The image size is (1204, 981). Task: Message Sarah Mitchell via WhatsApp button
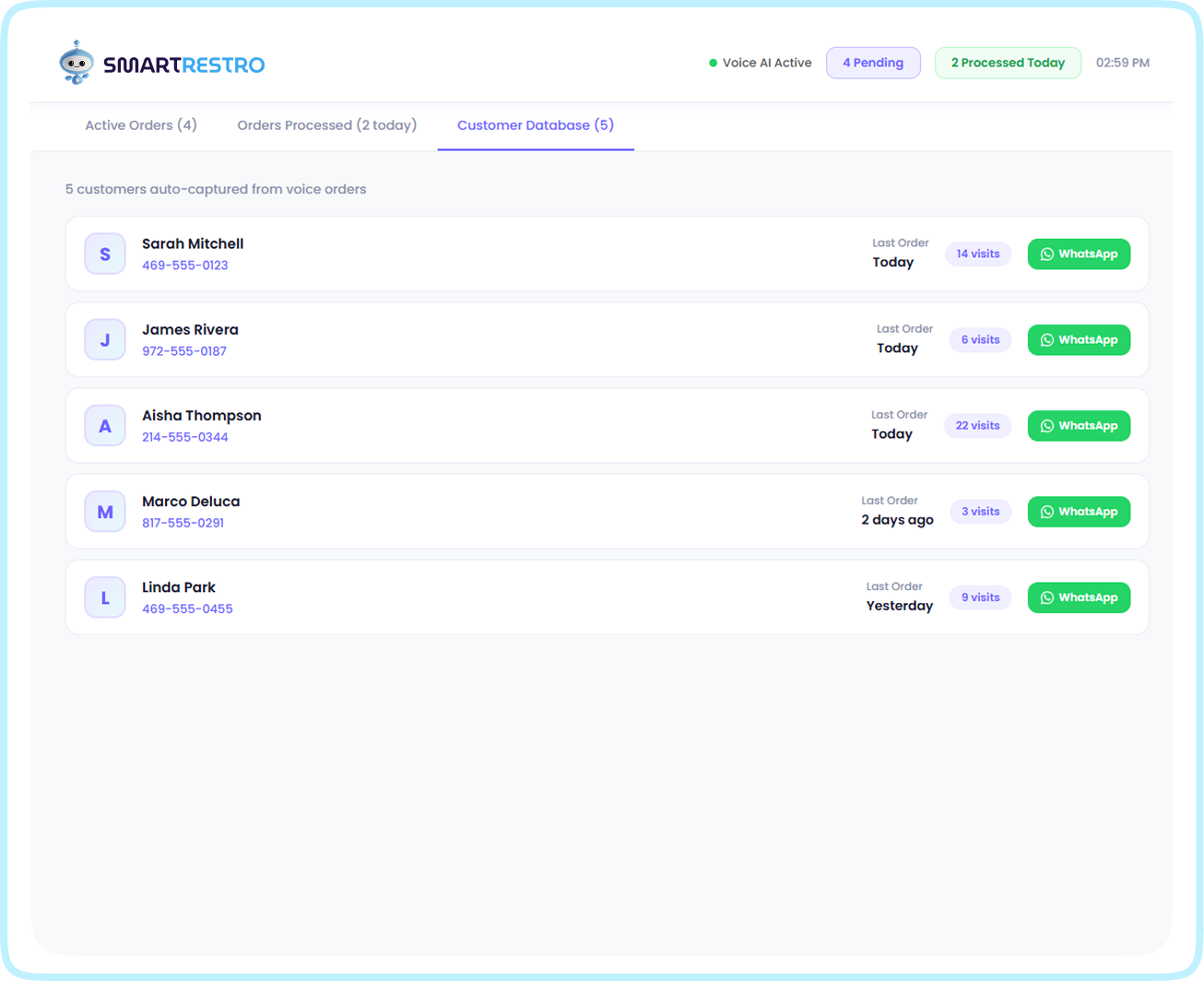tap(1079, 254)
